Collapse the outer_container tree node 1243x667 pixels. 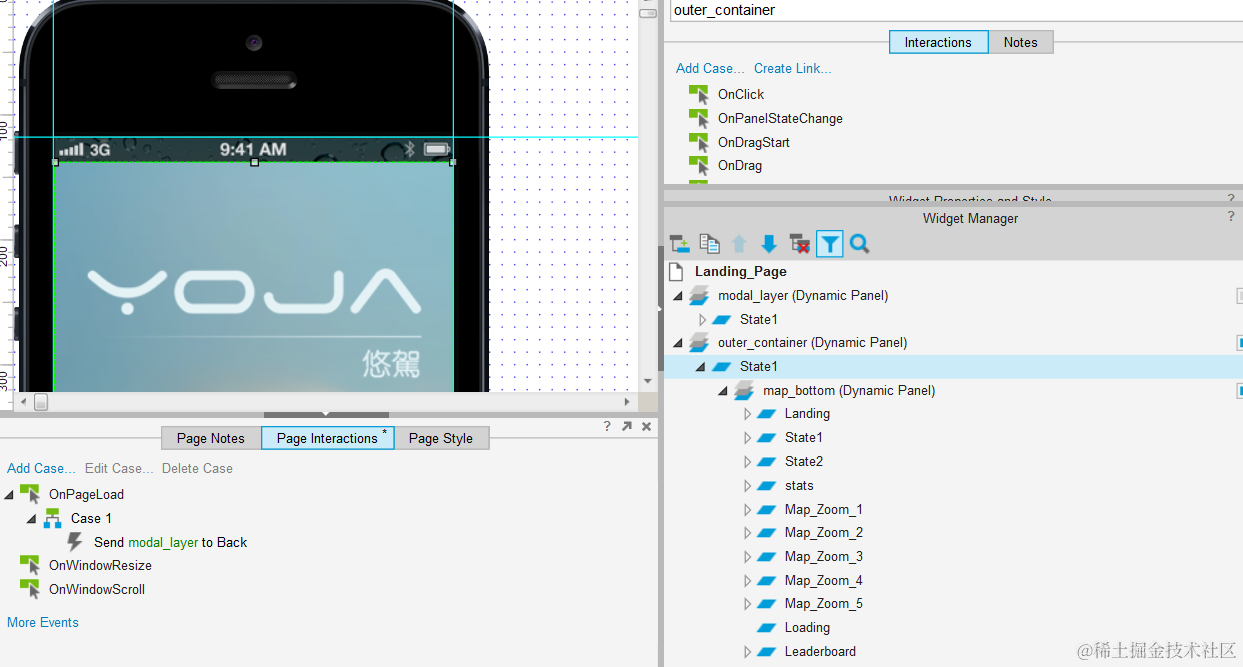point(679,344)
